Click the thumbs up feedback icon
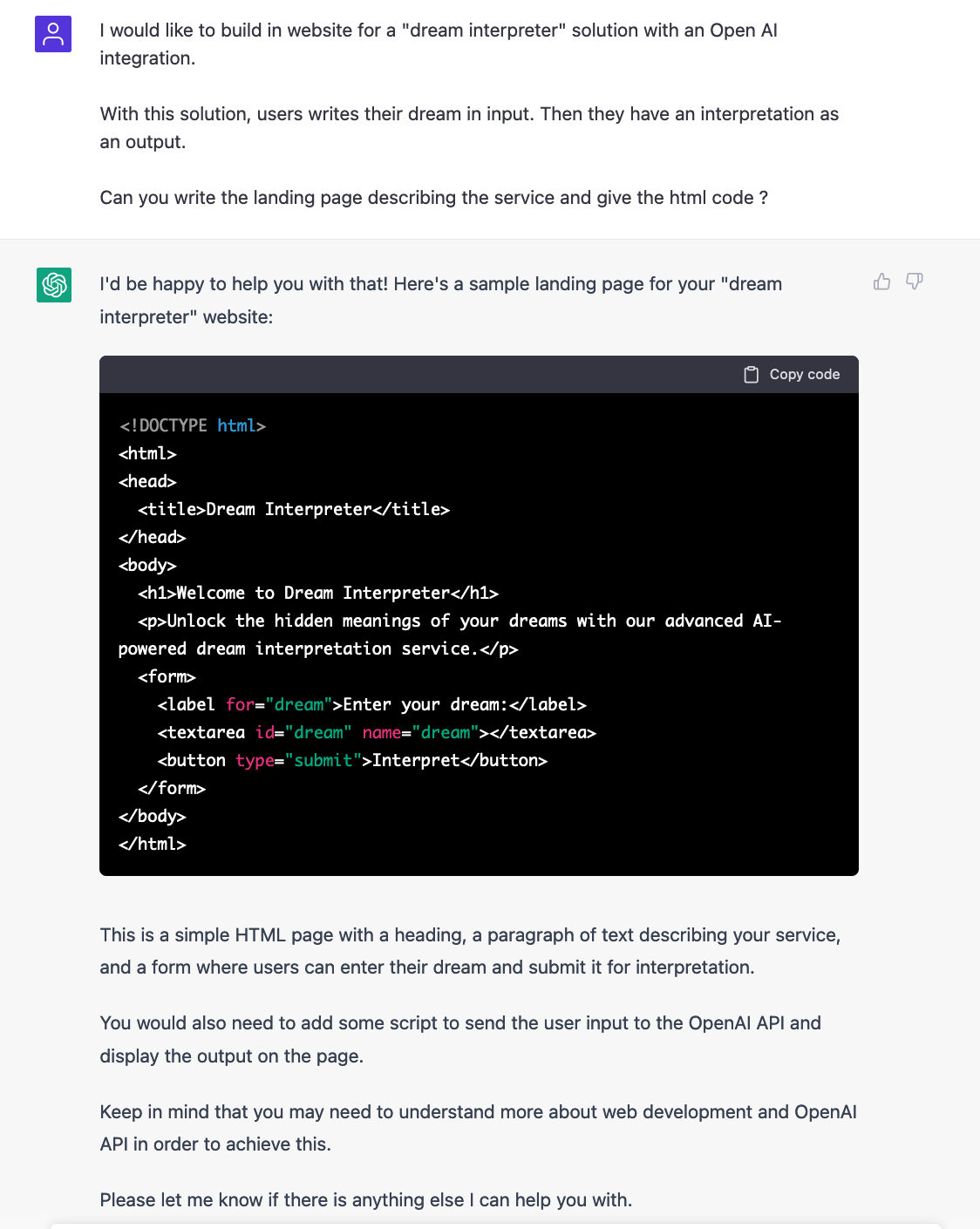The height and width of the screenshot is (1229, 980). tap(881, 282)
